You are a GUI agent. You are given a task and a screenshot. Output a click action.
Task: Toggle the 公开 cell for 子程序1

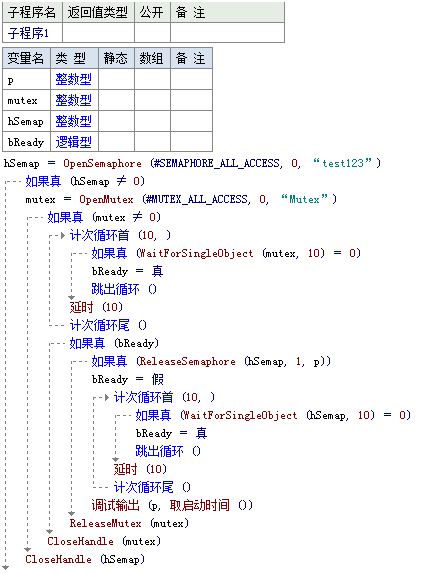tap(152, 33)
